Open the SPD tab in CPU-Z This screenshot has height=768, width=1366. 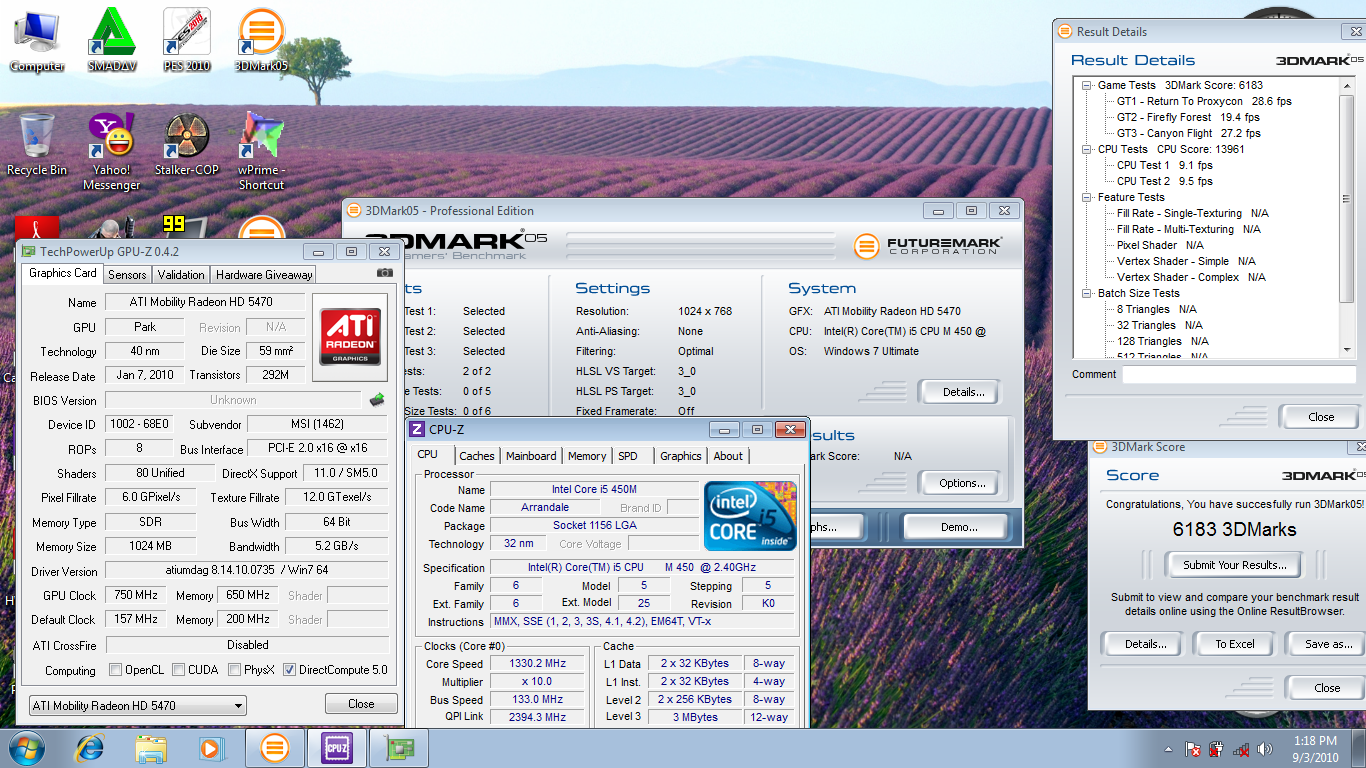pyautogui.click(x=628, y=456)
